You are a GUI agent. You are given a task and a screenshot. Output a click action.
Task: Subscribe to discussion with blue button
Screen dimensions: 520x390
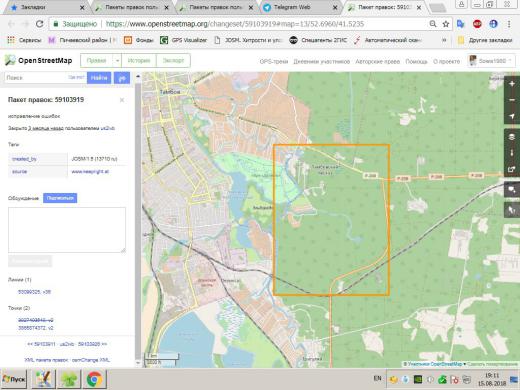click(60, 198)
